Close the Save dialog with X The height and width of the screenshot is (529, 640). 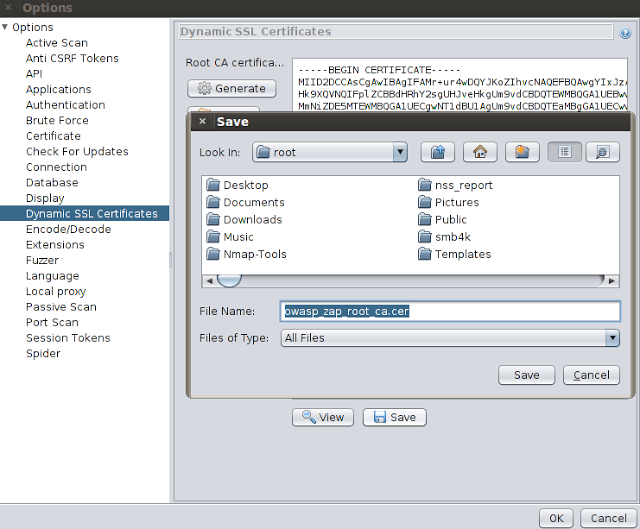(x=202, y=121)
